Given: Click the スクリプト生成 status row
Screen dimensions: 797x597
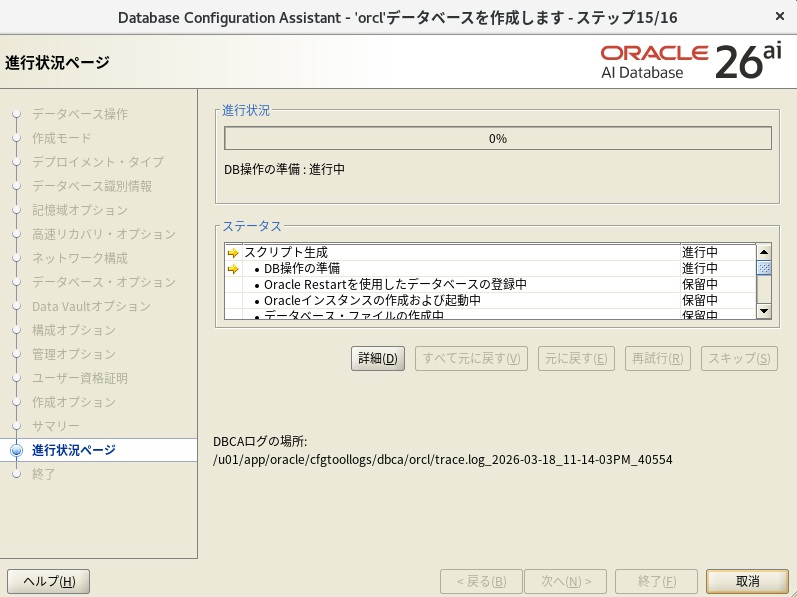Looking at the screenshot, I should 490,253.
